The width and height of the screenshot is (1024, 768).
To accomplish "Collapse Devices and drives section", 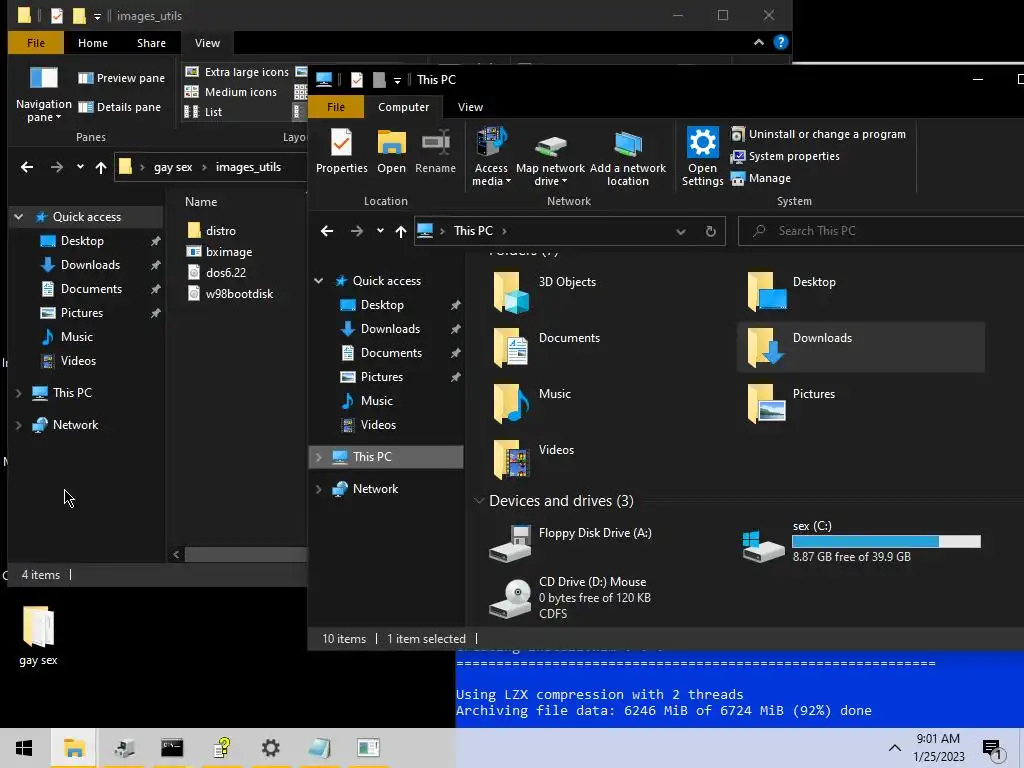I will click(x=479, y=501).
